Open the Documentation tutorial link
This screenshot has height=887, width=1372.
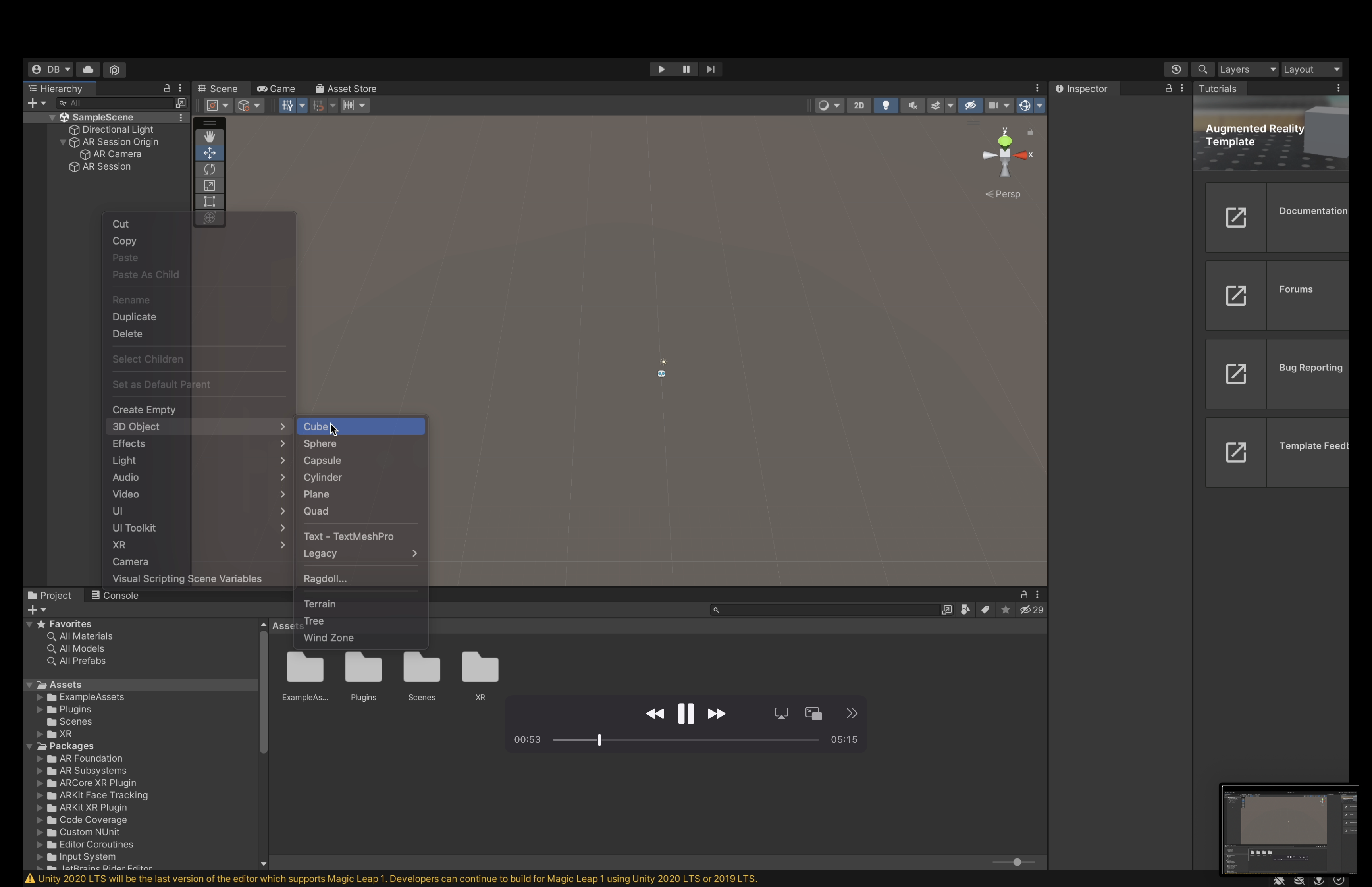click(1276, 218)
